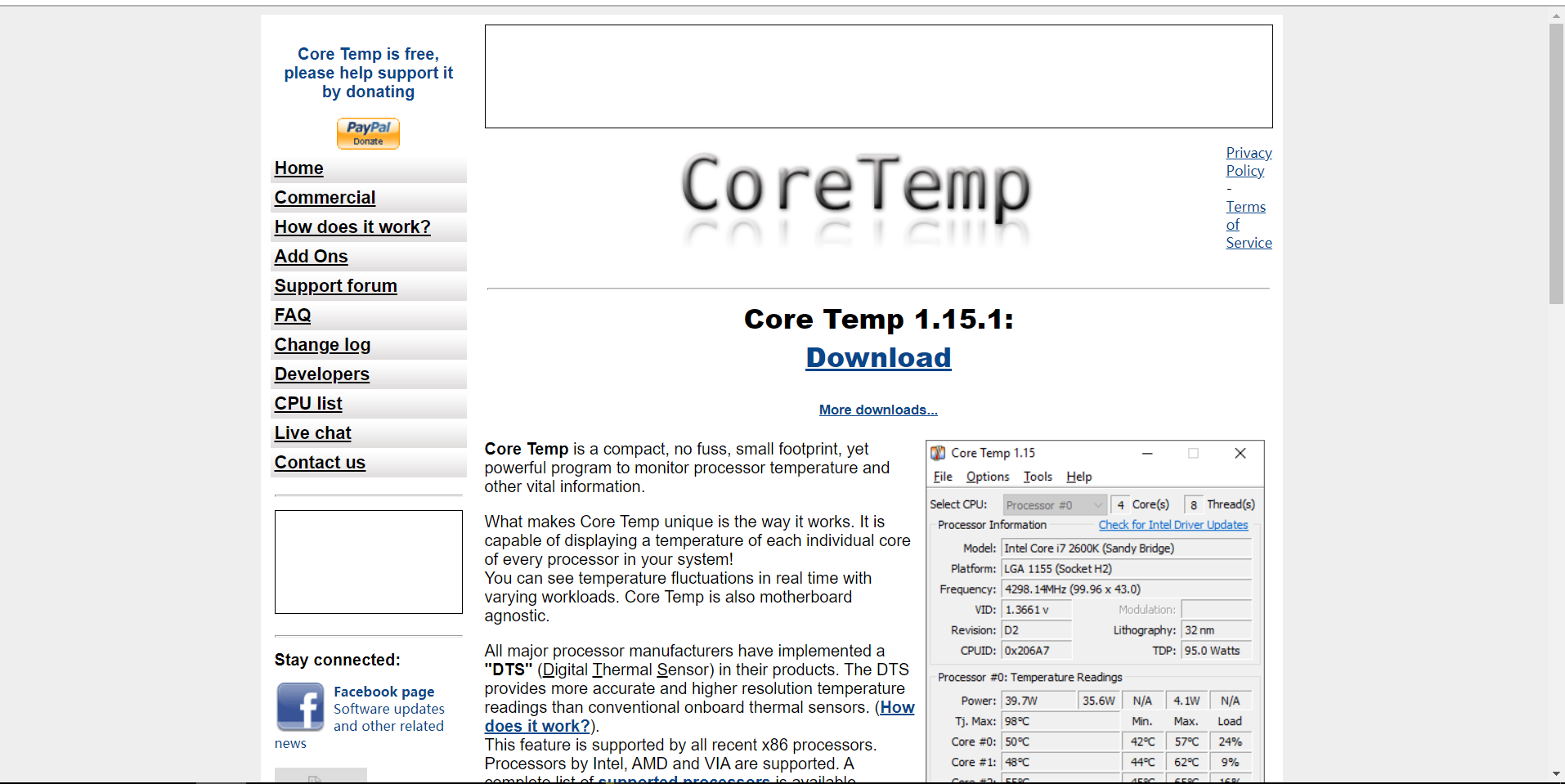Click the Revision value D2

1036,630
